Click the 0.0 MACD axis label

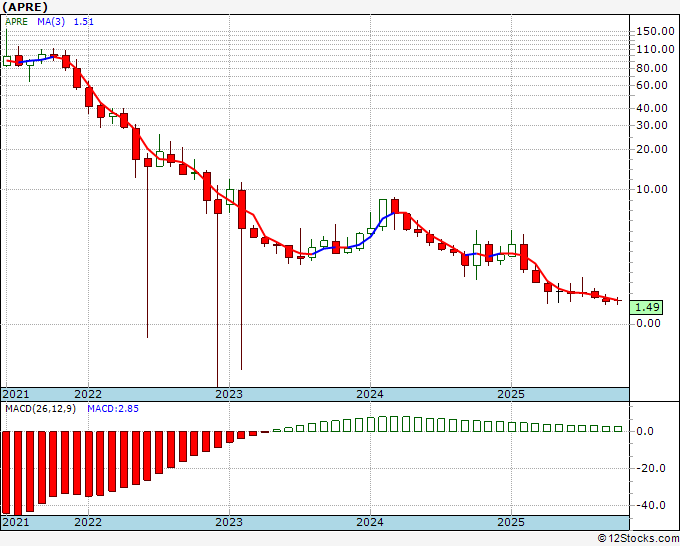coord(644,432)
